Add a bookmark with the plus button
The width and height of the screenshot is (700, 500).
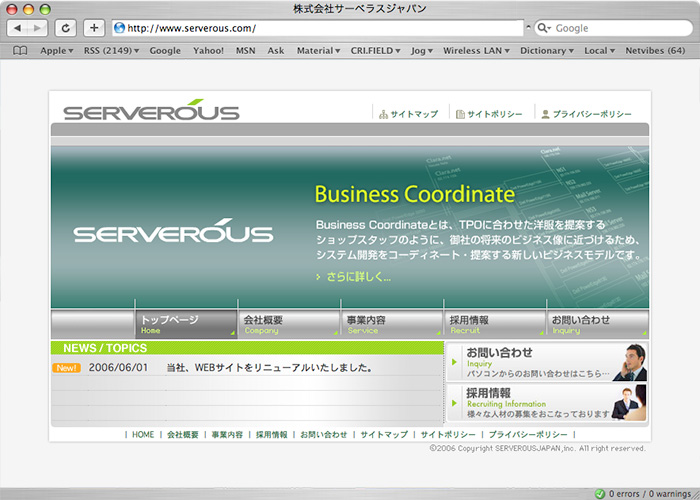click(x=94, y=28)
